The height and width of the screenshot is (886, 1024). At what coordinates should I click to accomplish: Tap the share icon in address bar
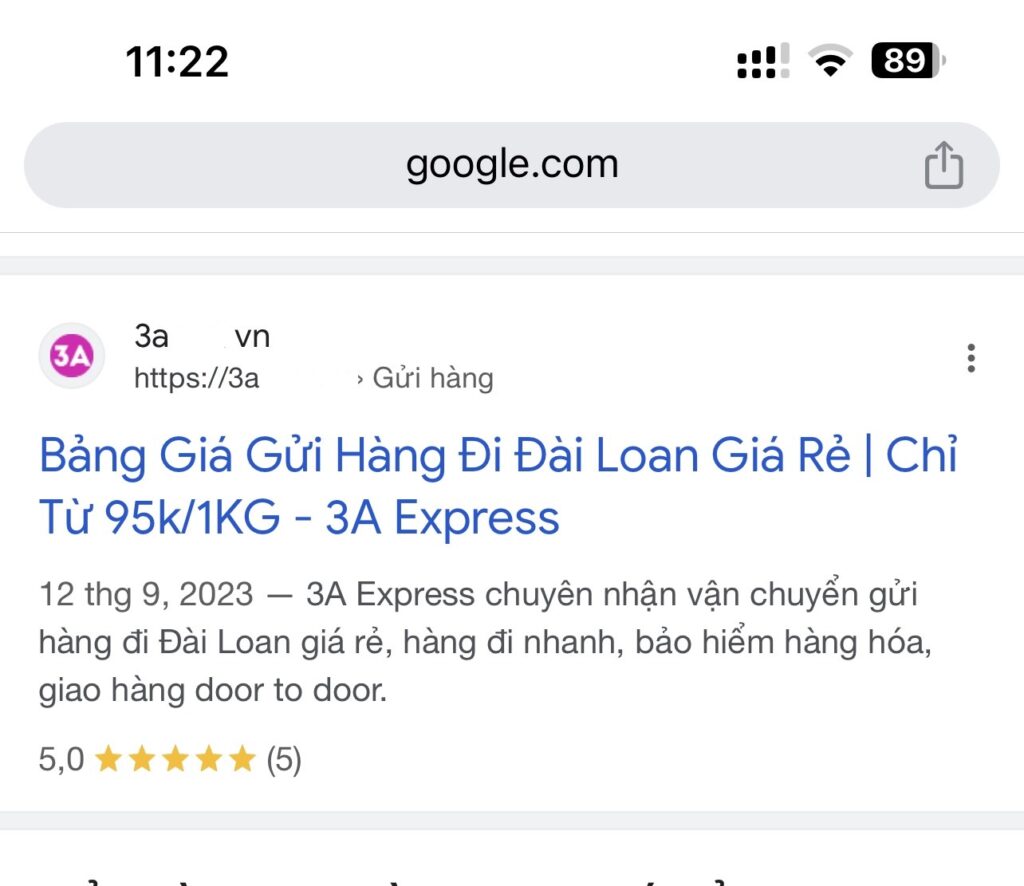(944, 165)
